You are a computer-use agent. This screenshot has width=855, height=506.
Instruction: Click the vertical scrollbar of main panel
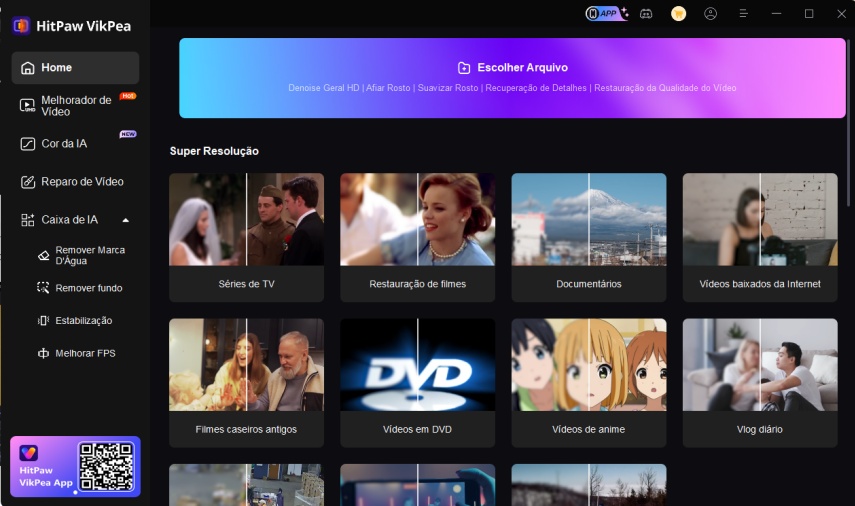pyautogui.click(x=848, y=123)
